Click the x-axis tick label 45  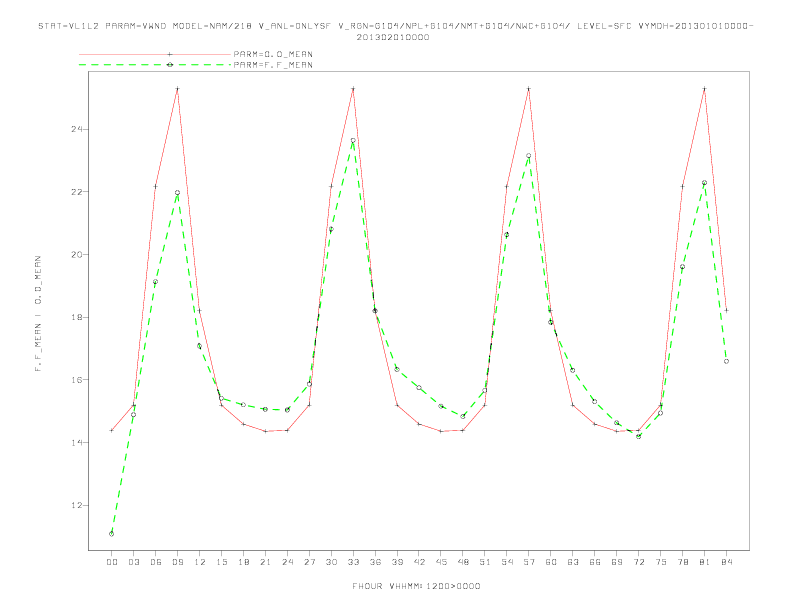pos(441,562)
